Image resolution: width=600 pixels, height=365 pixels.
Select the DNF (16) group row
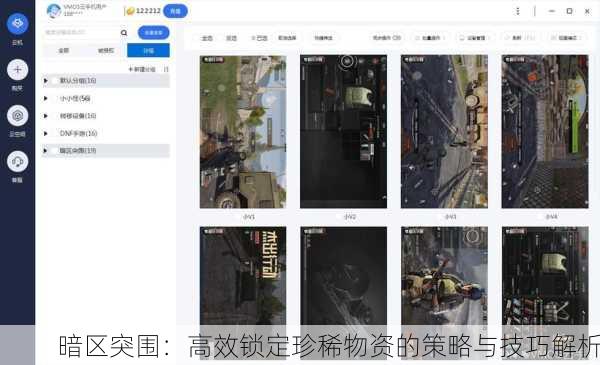[x=106, y=133]
